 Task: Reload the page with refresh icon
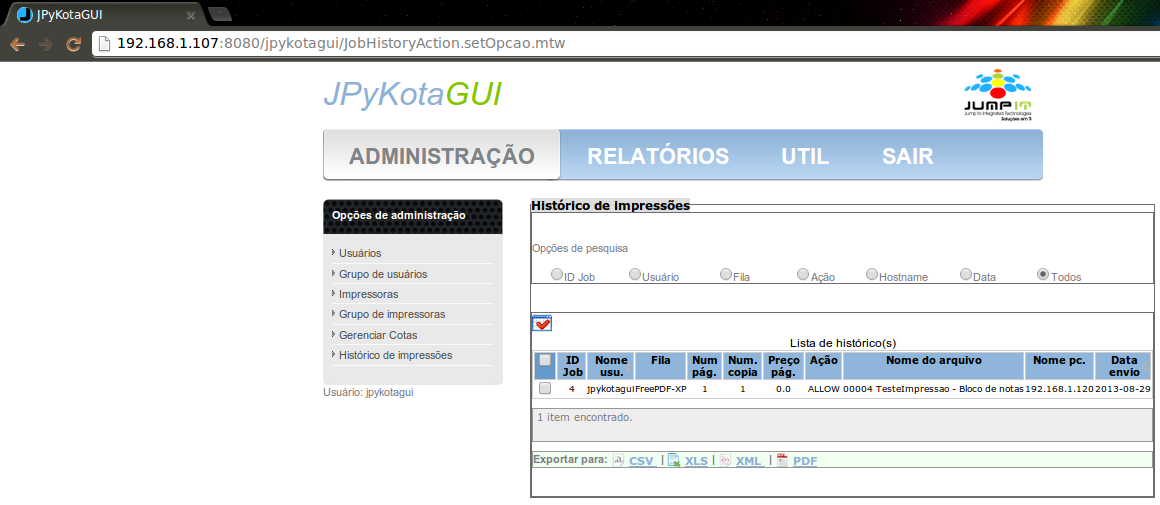click(72, 44)
